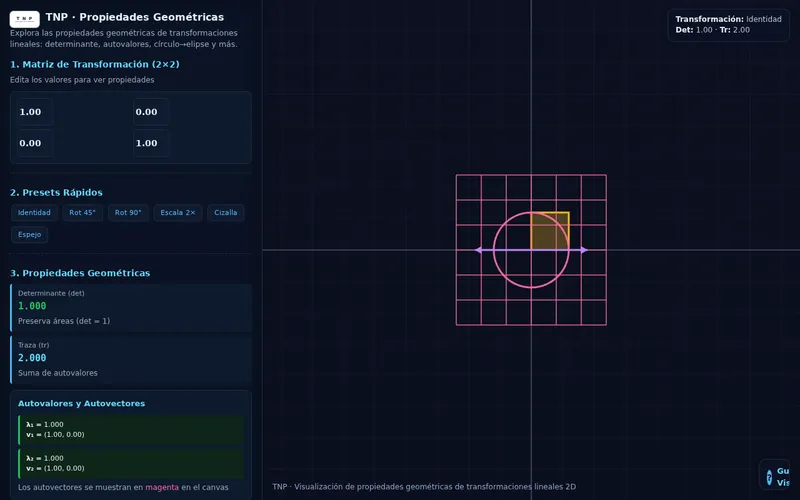800x500 pixels.
Task: Apply the Rot 45° preset
Action: point(83,213)
